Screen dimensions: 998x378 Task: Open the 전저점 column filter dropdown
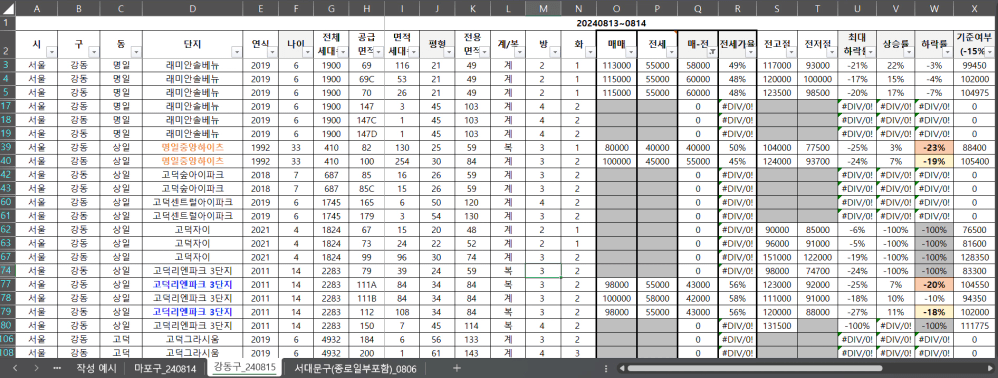(831, 52)
